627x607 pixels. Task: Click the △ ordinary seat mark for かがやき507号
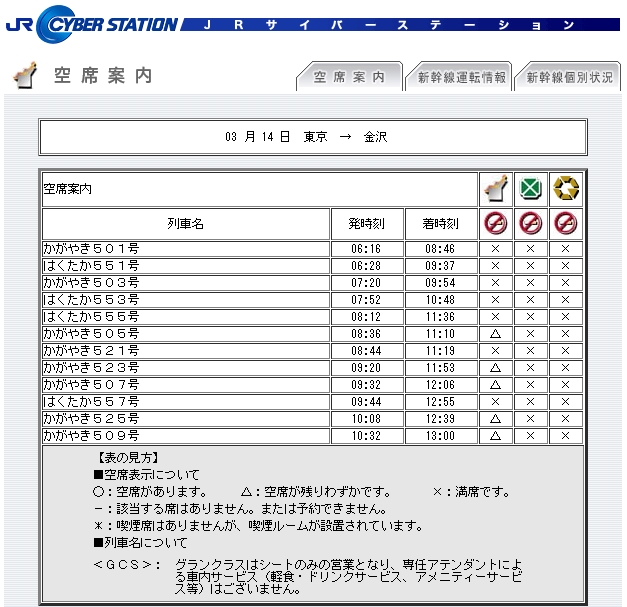(x=495, y=385)
